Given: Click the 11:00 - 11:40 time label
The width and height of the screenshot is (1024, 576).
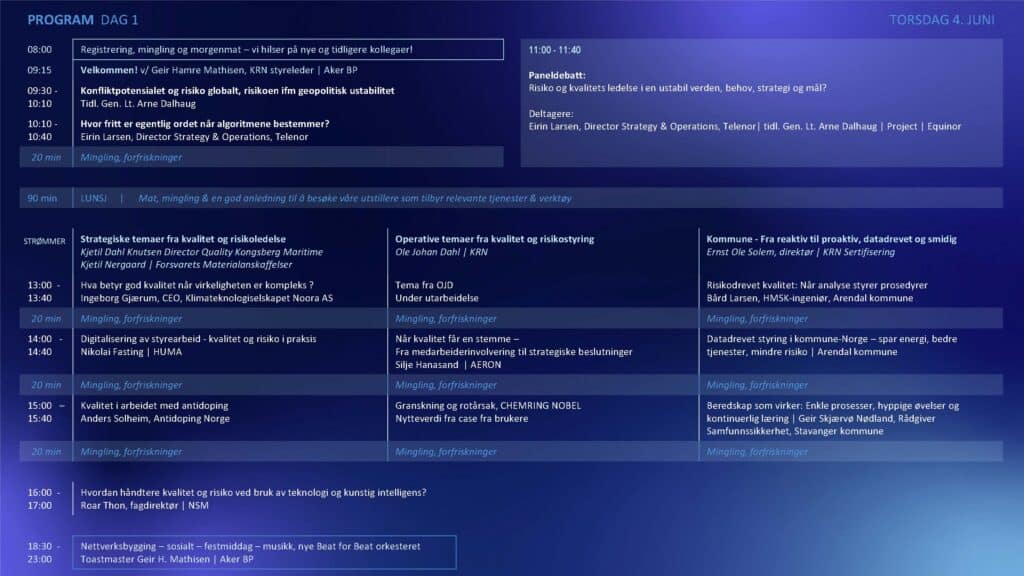Looking at the screenshot, I should (554, 49).
